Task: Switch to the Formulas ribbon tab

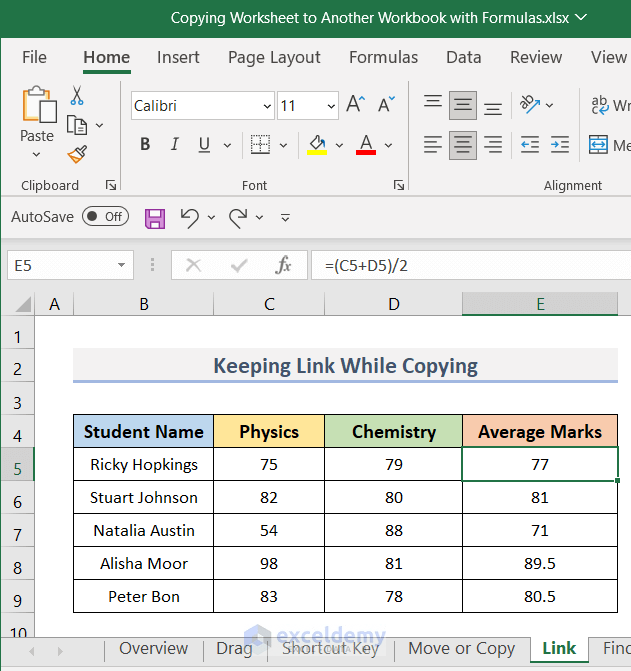Action: pos(383,57)
